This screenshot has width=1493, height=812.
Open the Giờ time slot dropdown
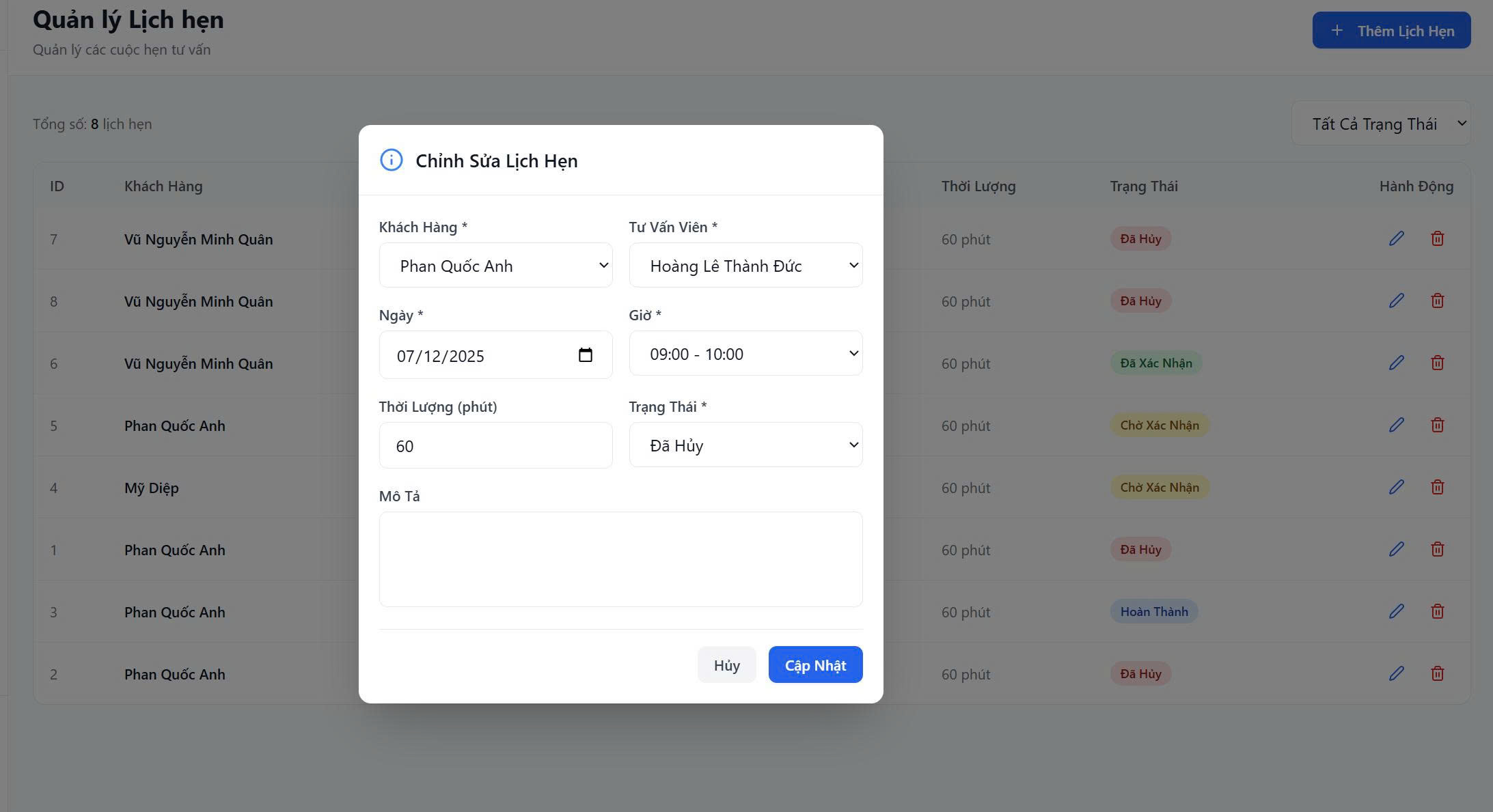point(745,354)
